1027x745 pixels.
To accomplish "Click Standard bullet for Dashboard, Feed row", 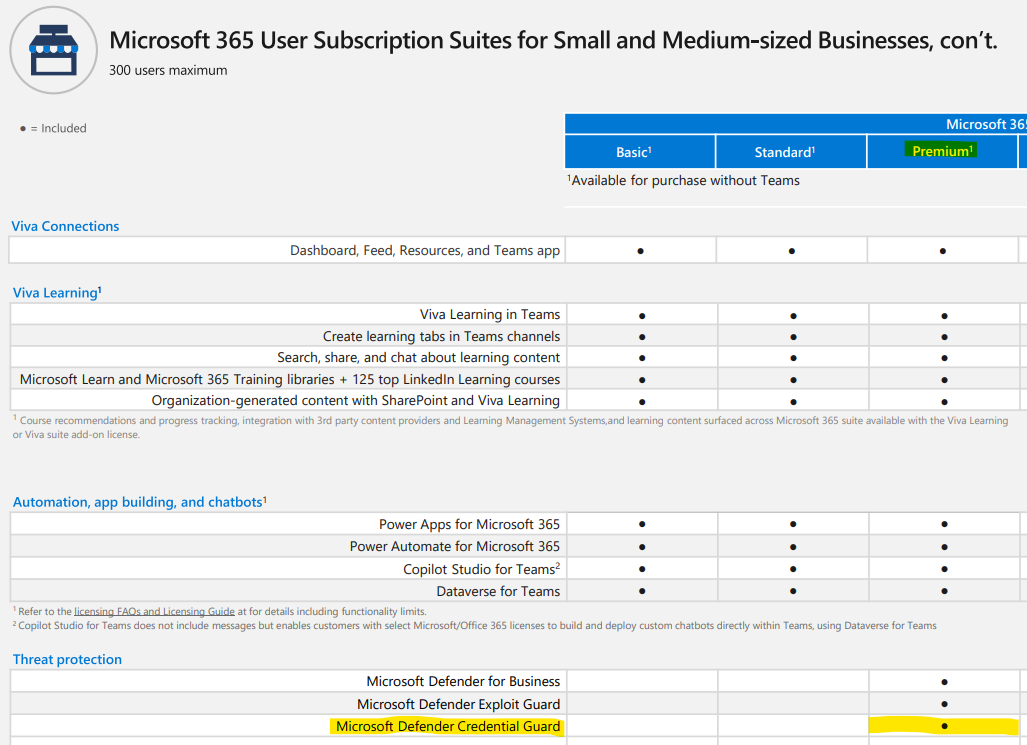I will click(791, 251).
